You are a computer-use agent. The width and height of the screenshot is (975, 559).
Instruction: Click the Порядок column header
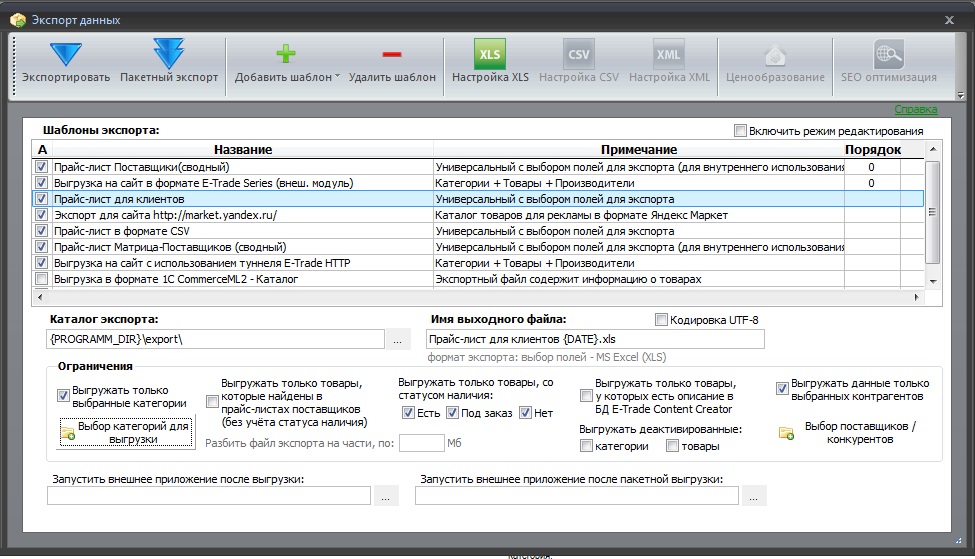click(x=872, y=149)
